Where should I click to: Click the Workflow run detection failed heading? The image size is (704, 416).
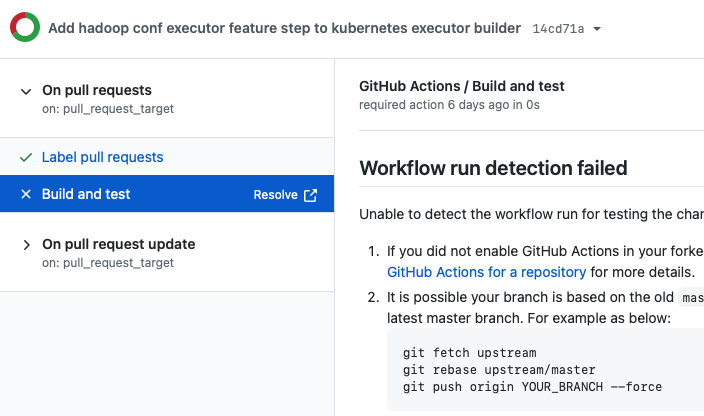(493, 168)
